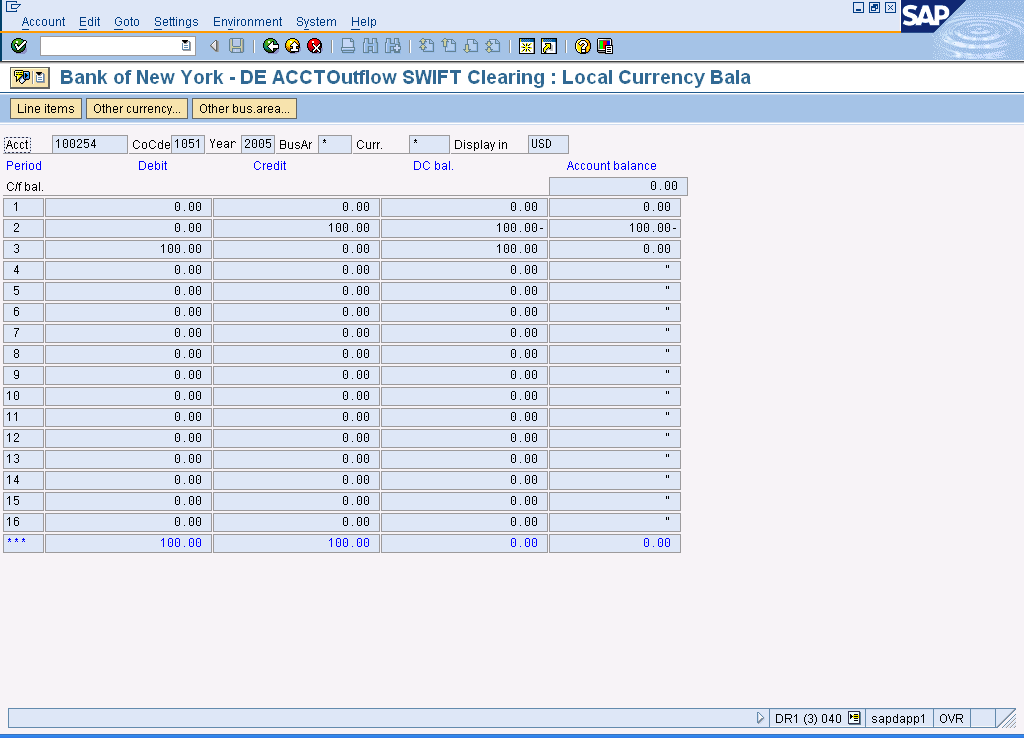Click the green checkmark Enter icon

19,46
